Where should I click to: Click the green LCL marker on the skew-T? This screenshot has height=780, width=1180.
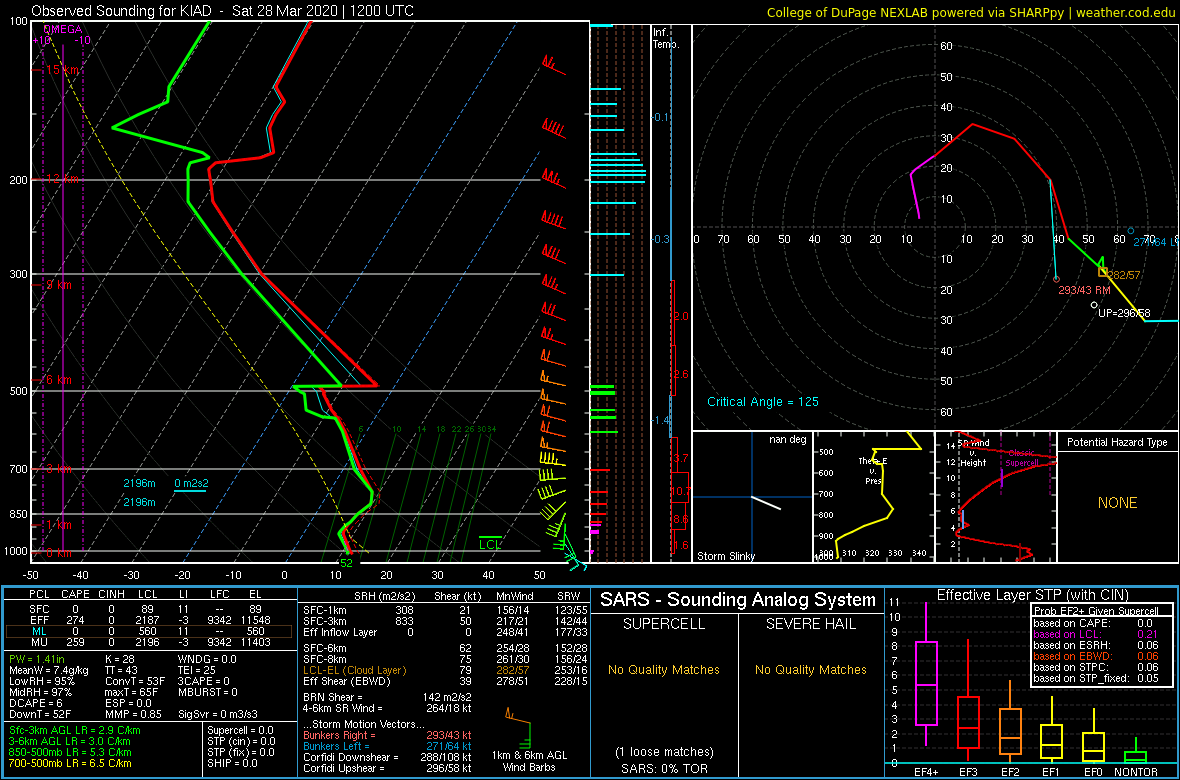tap(491, 544)
